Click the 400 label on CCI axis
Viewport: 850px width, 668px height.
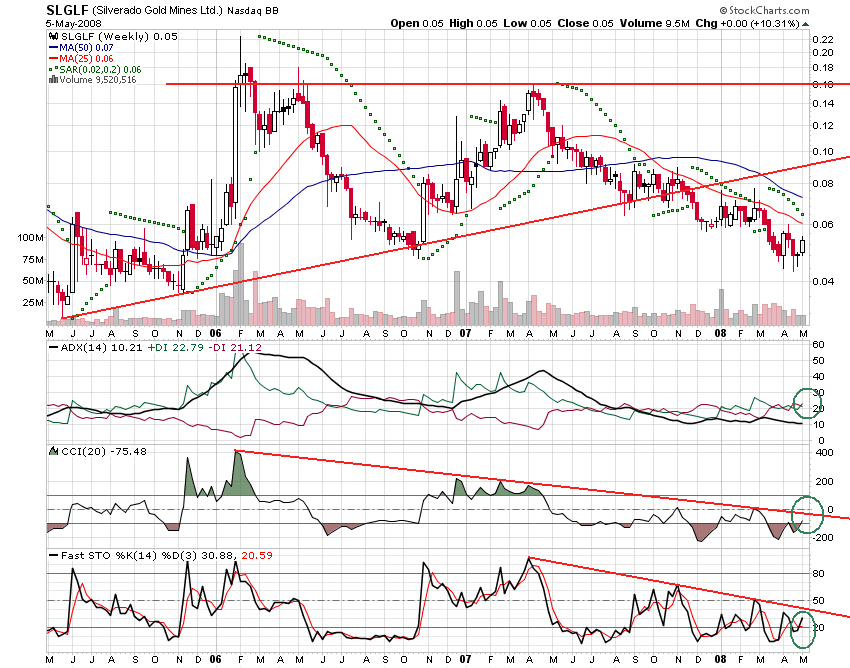point(824,453)
